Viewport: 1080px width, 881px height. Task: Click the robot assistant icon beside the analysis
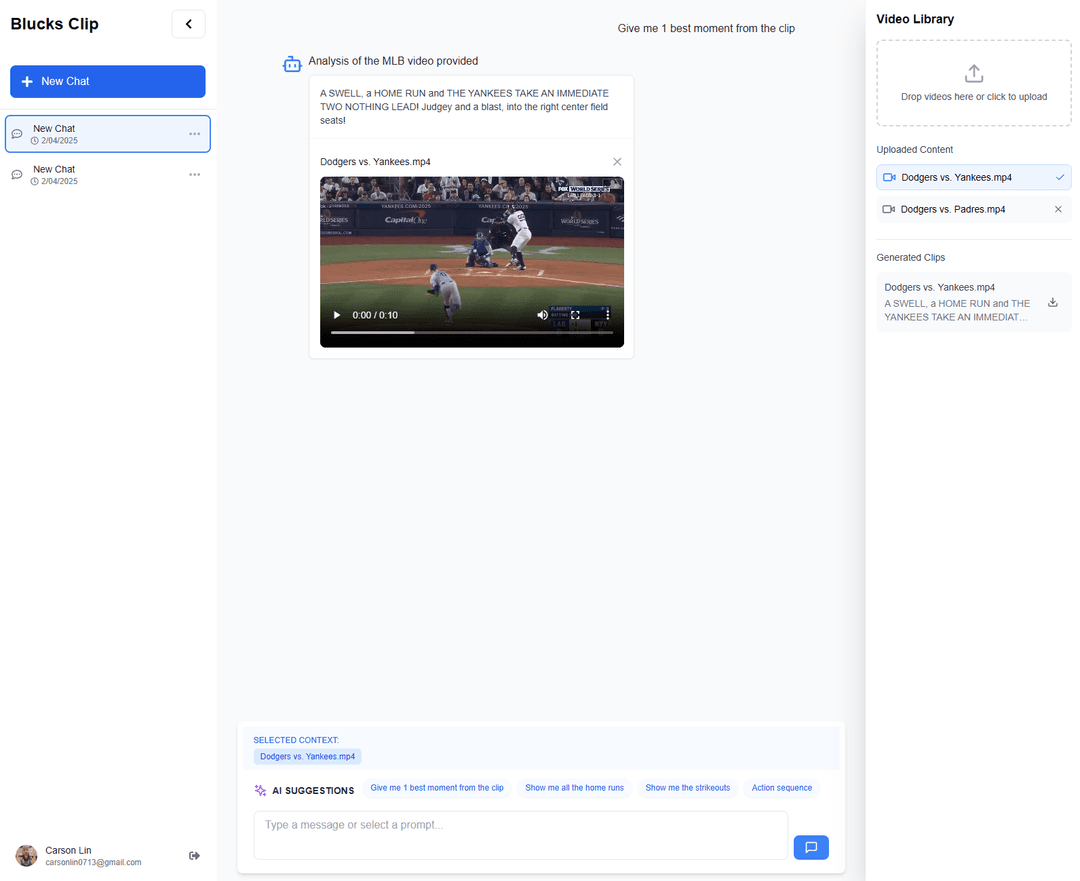pyautogui.click(x=292, y=64)
